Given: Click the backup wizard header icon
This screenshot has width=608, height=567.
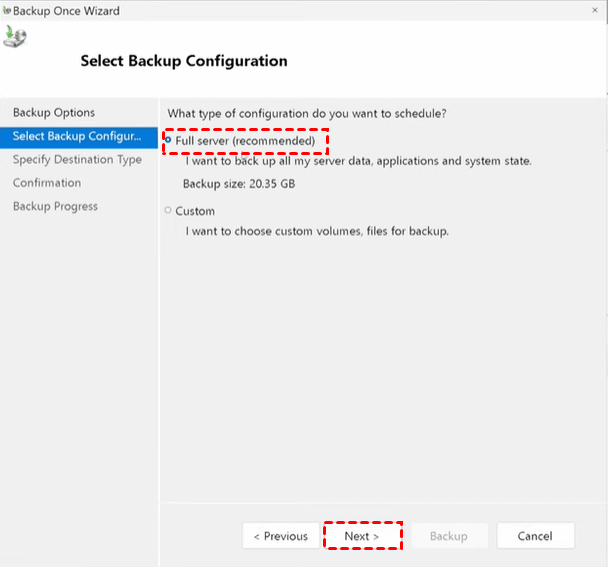Looking at the screenshot, I should coord(16,38).
